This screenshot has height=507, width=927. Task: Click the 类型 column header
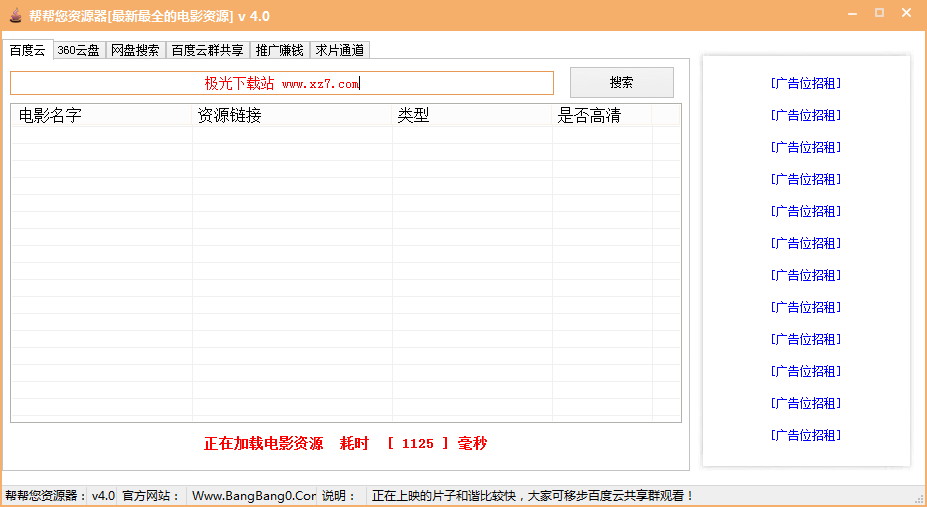tap(472, 116)
